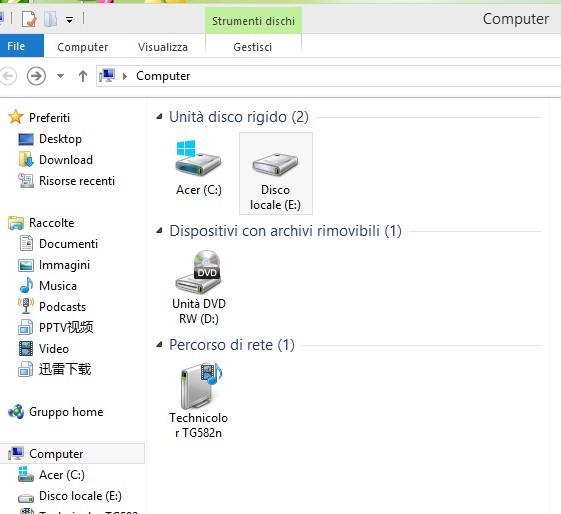Switch to the Visualizza ribbon tab
The width and height of the screenshot is (561, 514).
(x=163, y=47)
